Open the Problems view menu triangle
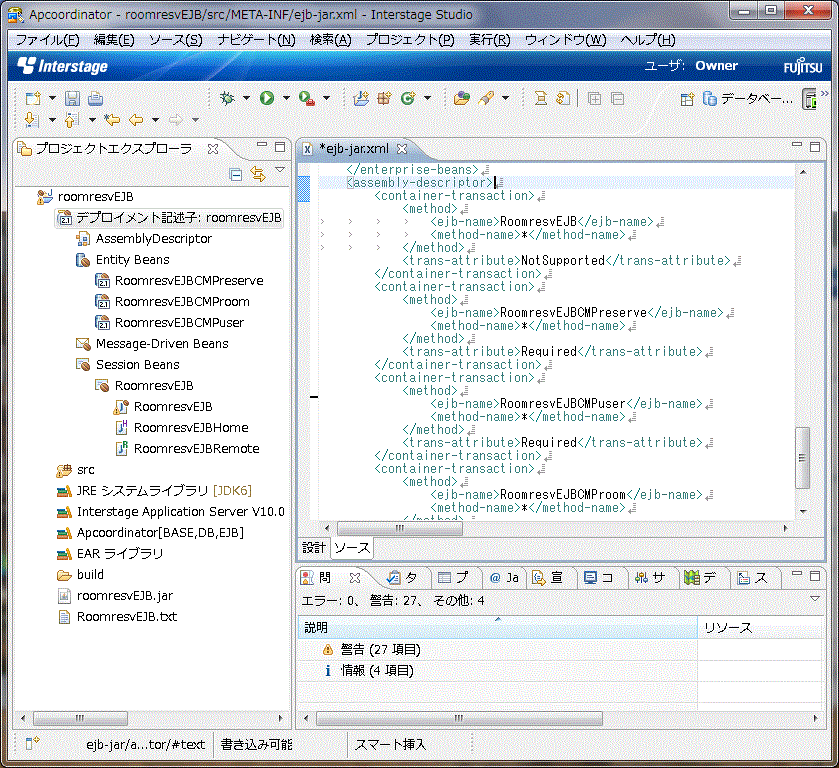Screen dimensions: 839x768 tap(815, 598)
